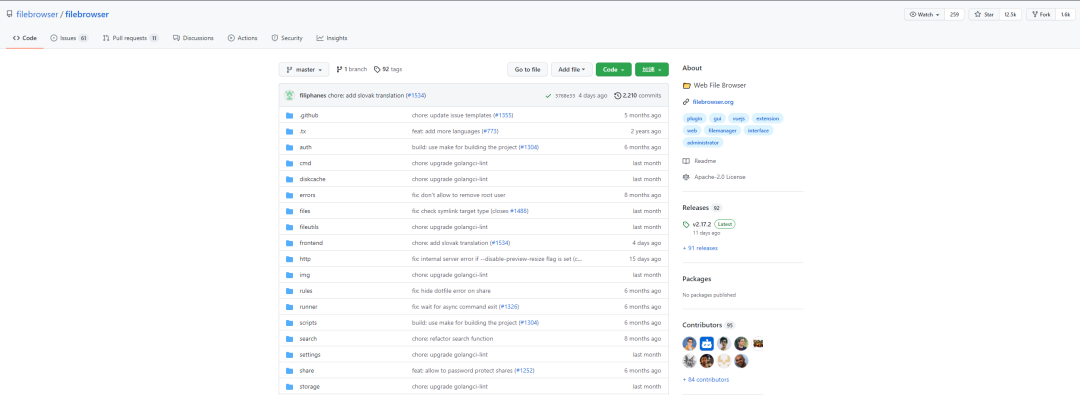Click the search folder icon
This screenshot has height=395, width=1080.
(289, 338)
